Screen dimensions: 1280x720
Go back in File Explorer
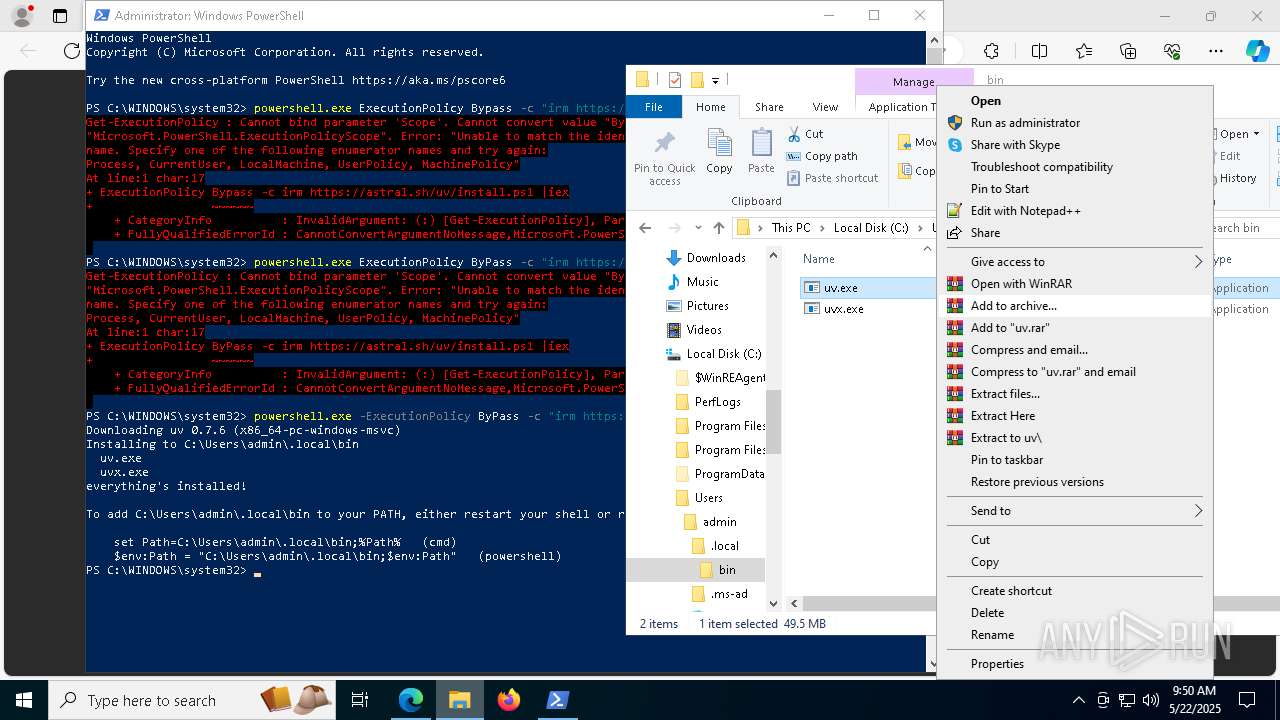(x=645, y=228)
